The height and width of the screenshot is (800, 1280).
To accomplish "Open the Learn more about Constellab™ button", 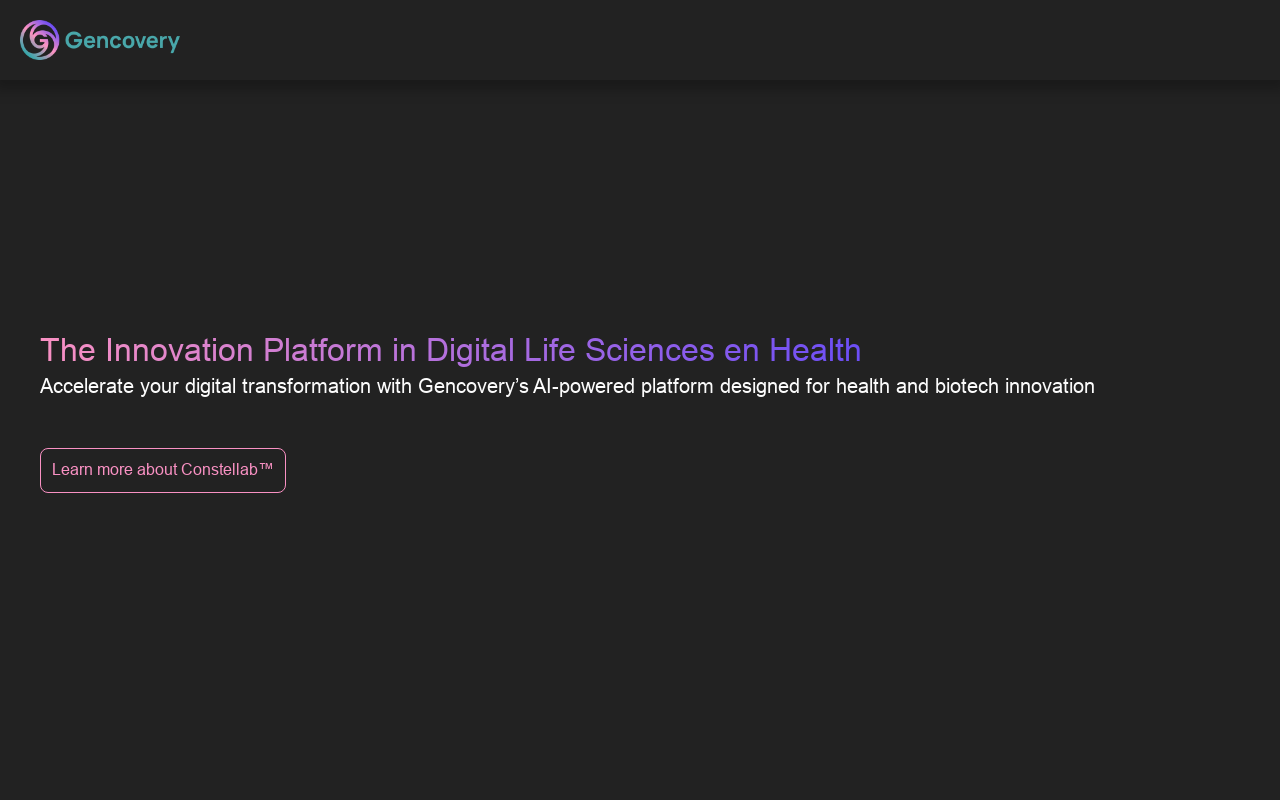I will click(x=163, y=470).
